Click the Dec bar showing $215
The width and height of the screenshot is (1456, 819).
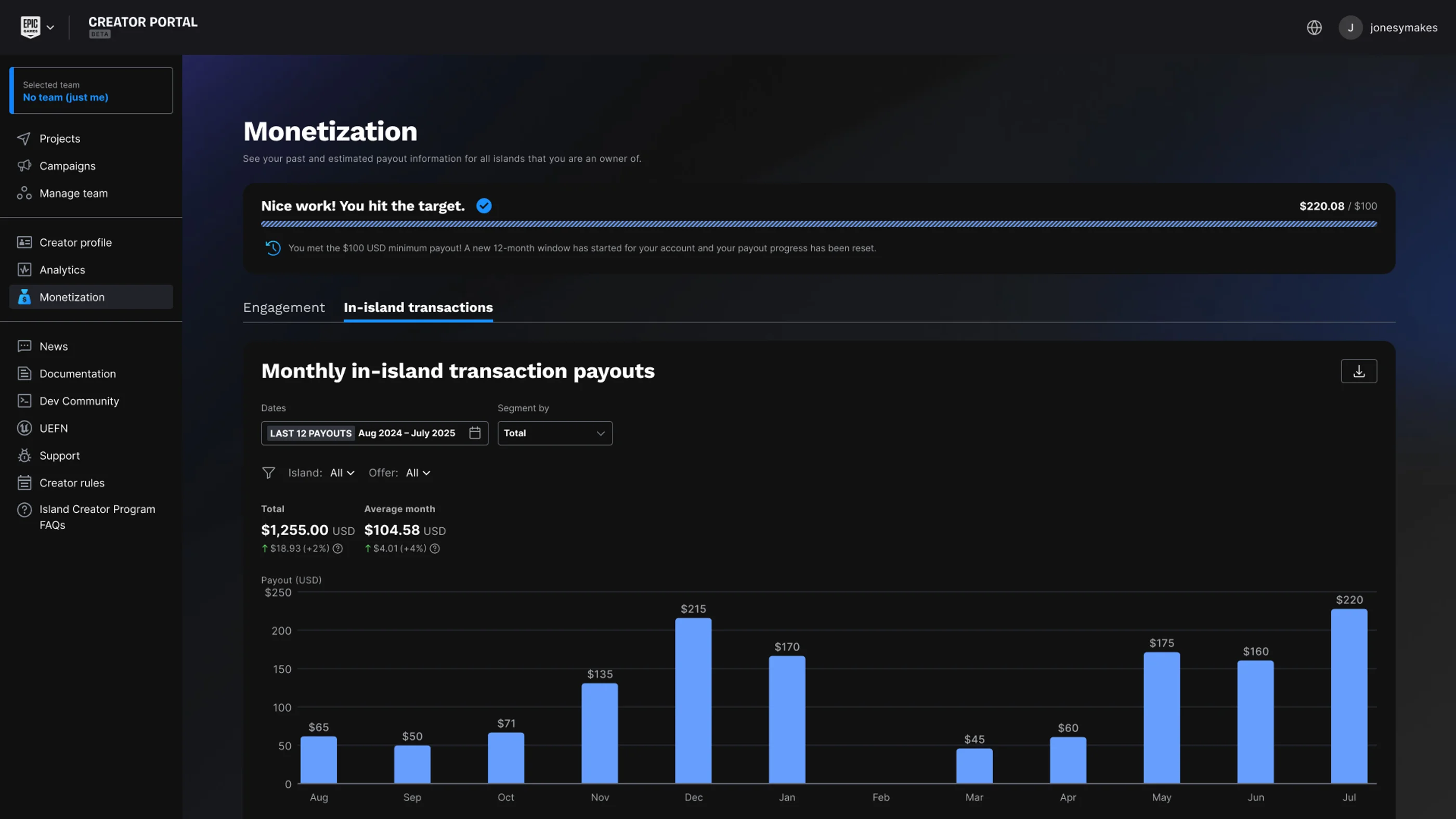(693, 700)
